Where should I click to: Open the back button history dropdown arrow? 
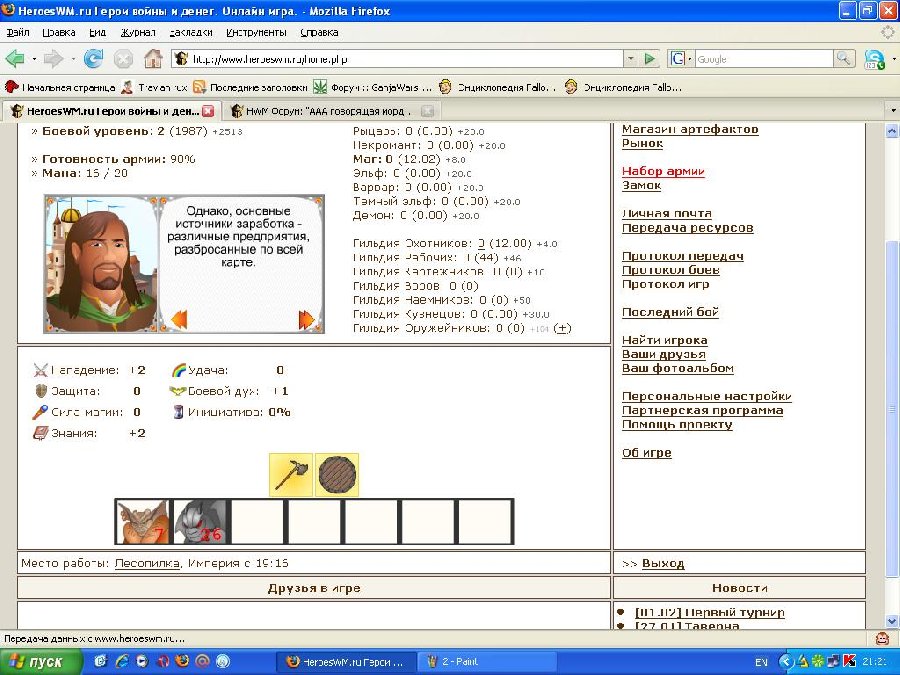[x=35, y=59]
